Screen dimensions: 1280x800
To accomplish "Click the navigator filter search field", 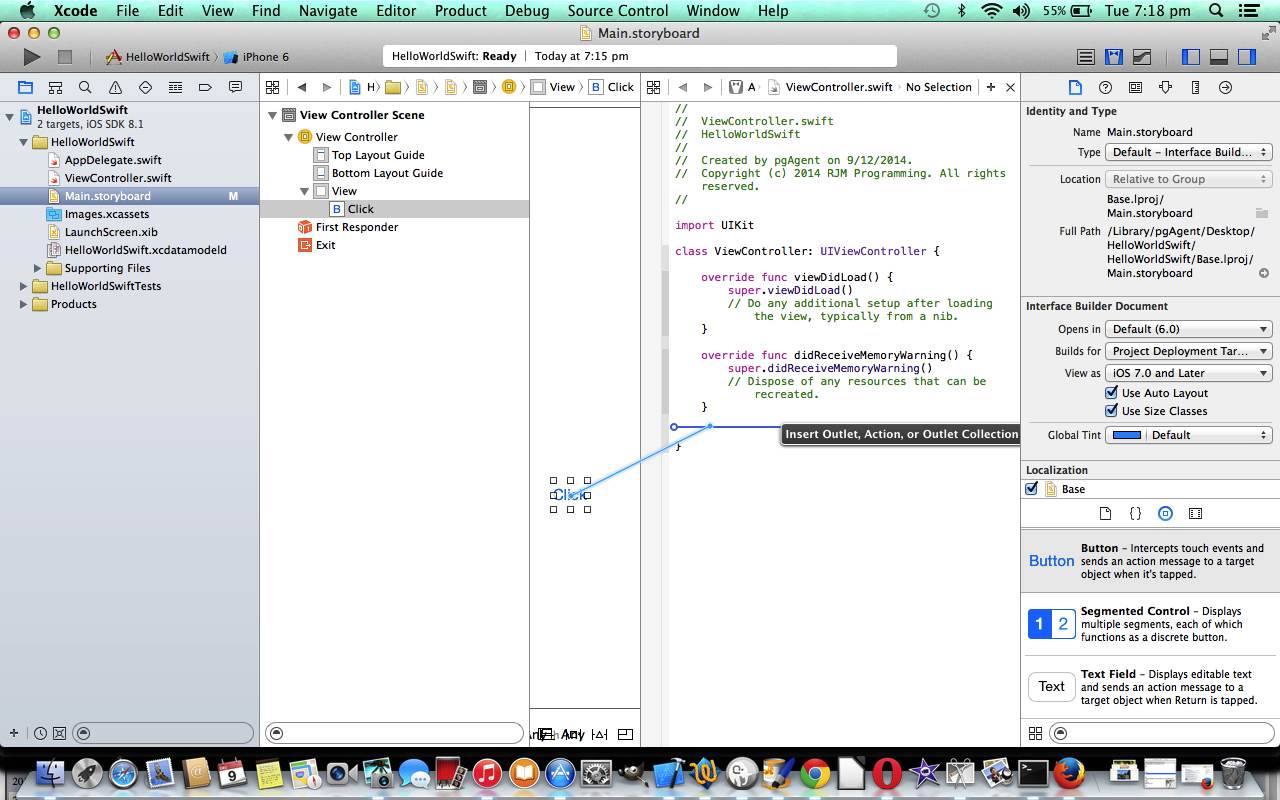I will [165, 733].
